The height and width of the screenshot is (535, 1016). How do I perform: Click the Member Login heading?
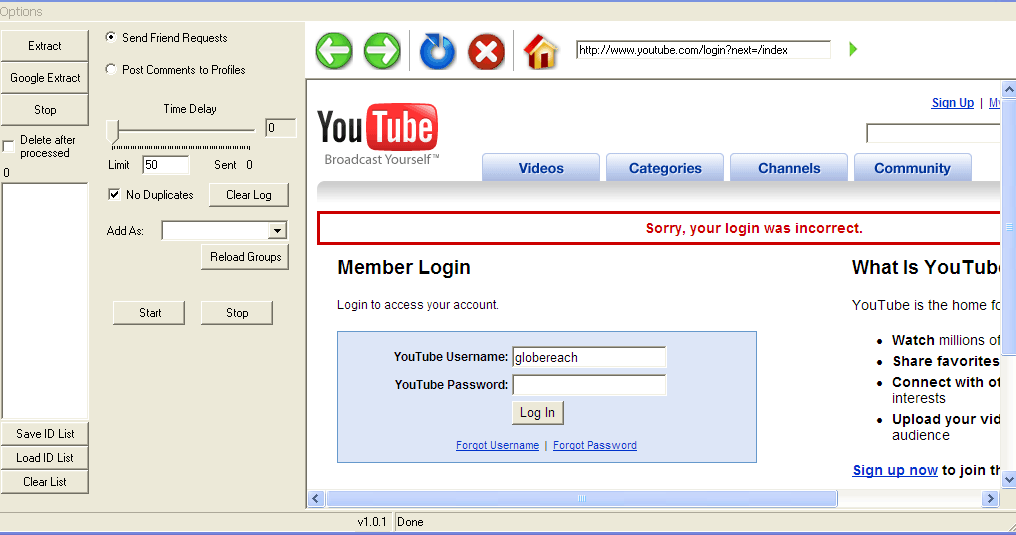pos(404,268)
